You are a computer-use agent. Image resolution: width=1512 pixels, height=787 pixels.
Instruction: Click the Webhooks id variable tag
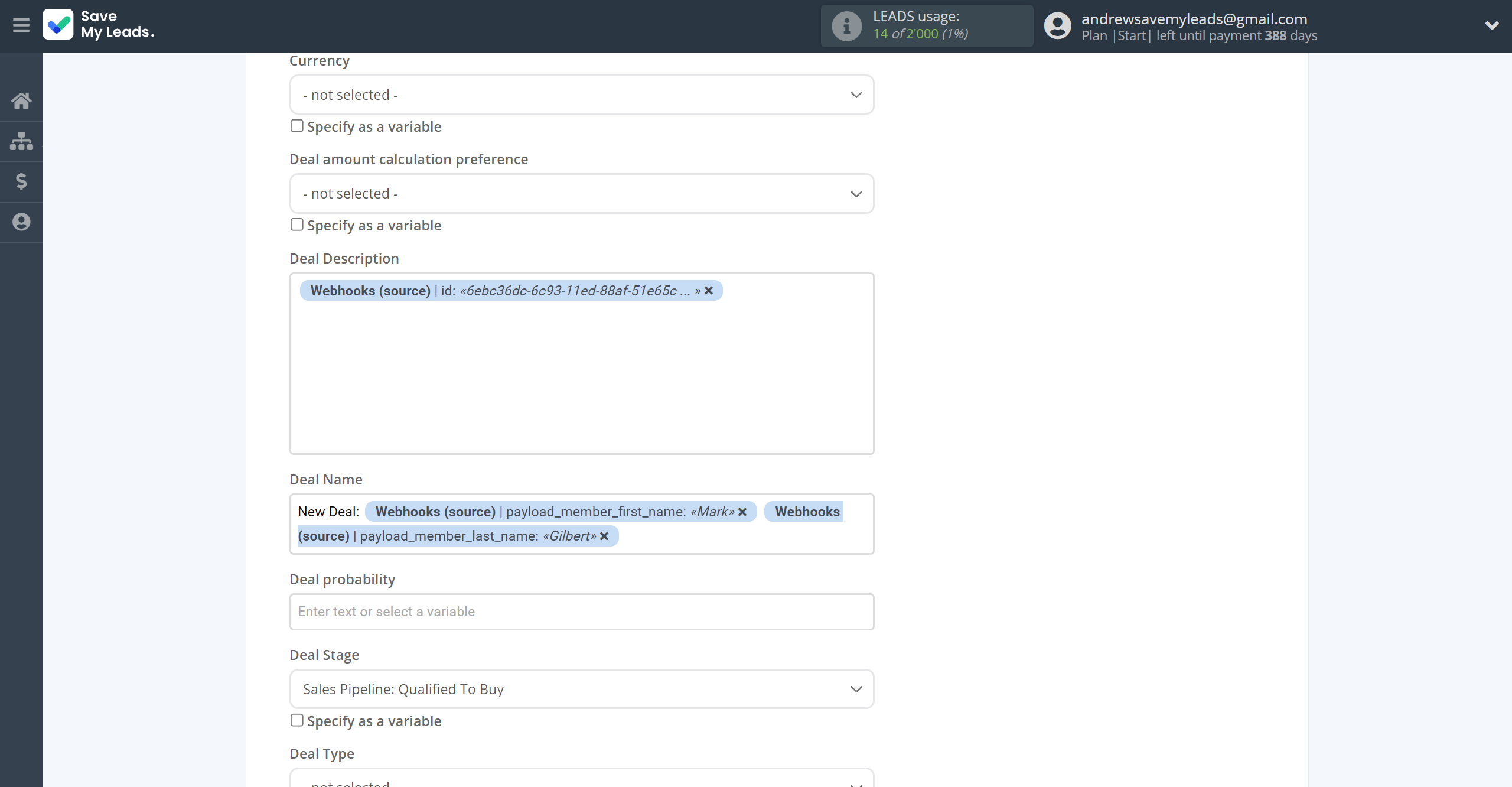(511, 291)
